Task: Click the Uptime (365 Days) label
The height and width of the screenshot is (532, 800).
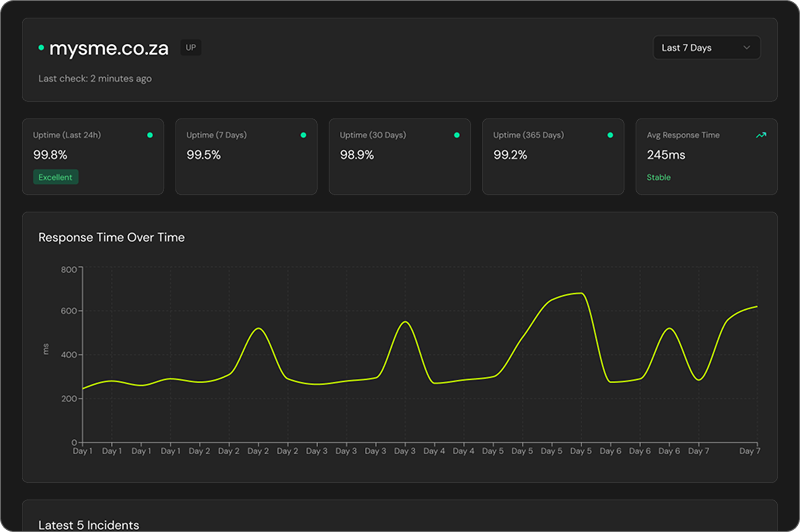Action: pos(529,135)
